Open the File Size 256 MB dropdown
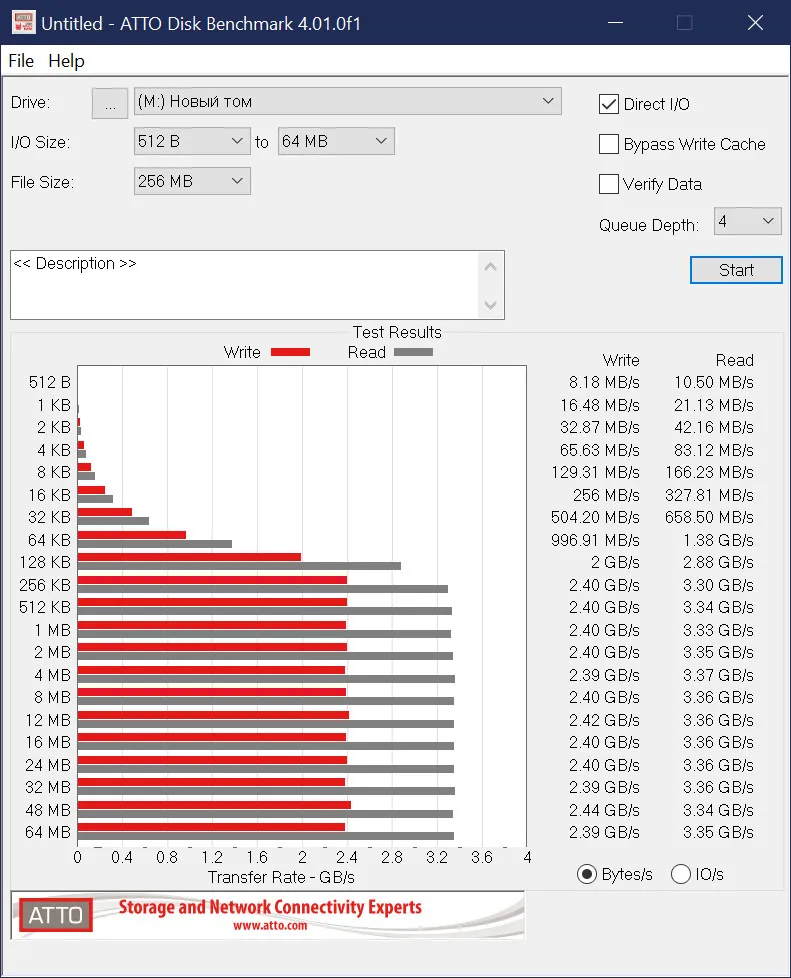This screenshot has height=978, width=791. (x=192, y=182)
